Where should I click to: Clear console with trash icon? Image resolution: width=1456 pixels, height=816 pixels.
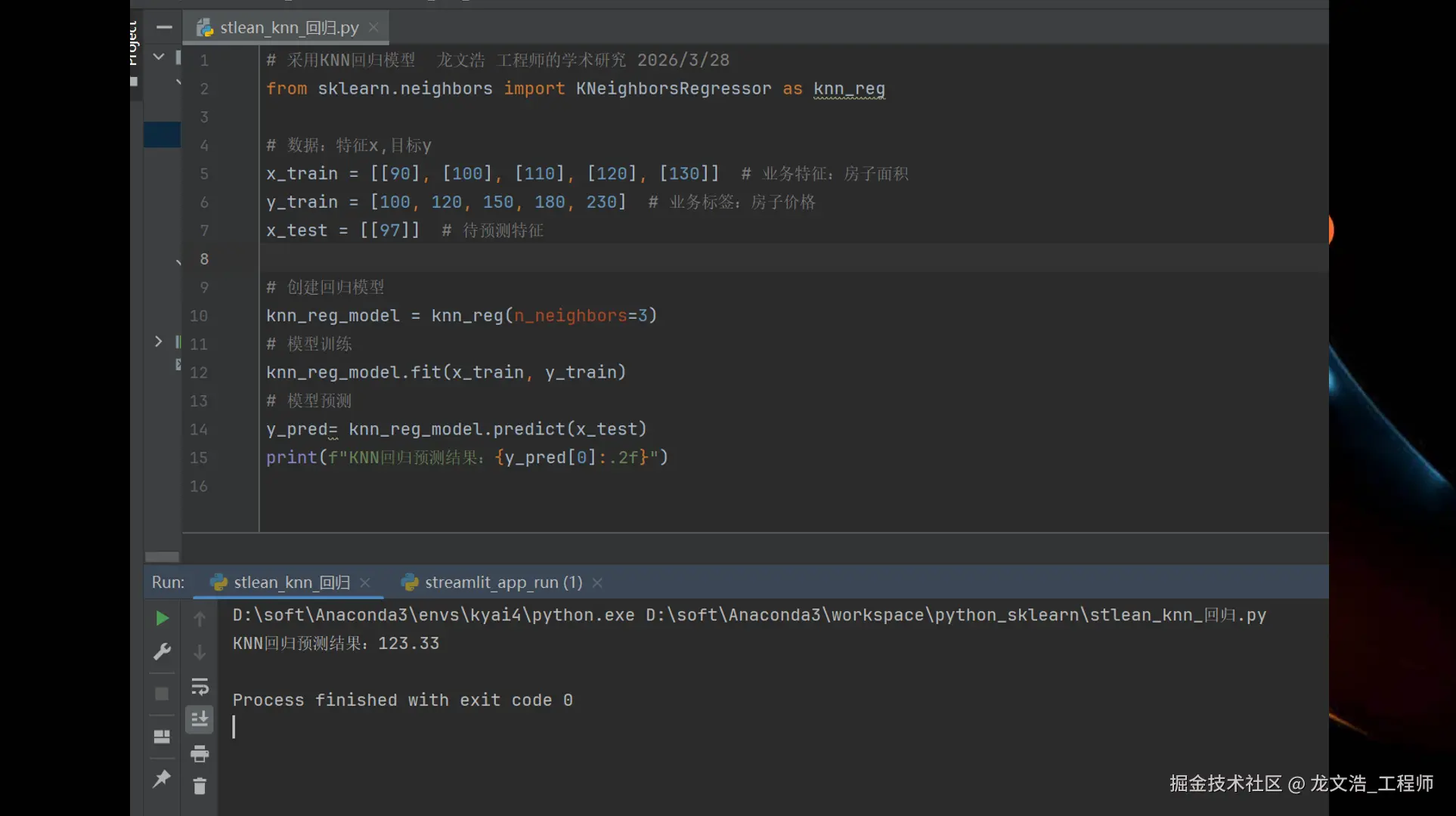200,787
